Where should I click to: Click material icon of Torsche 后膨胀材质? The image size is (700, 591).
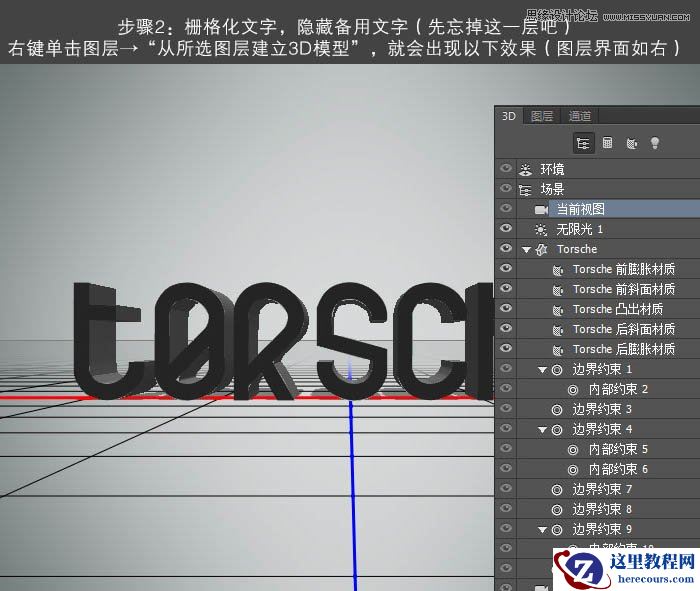558,350
